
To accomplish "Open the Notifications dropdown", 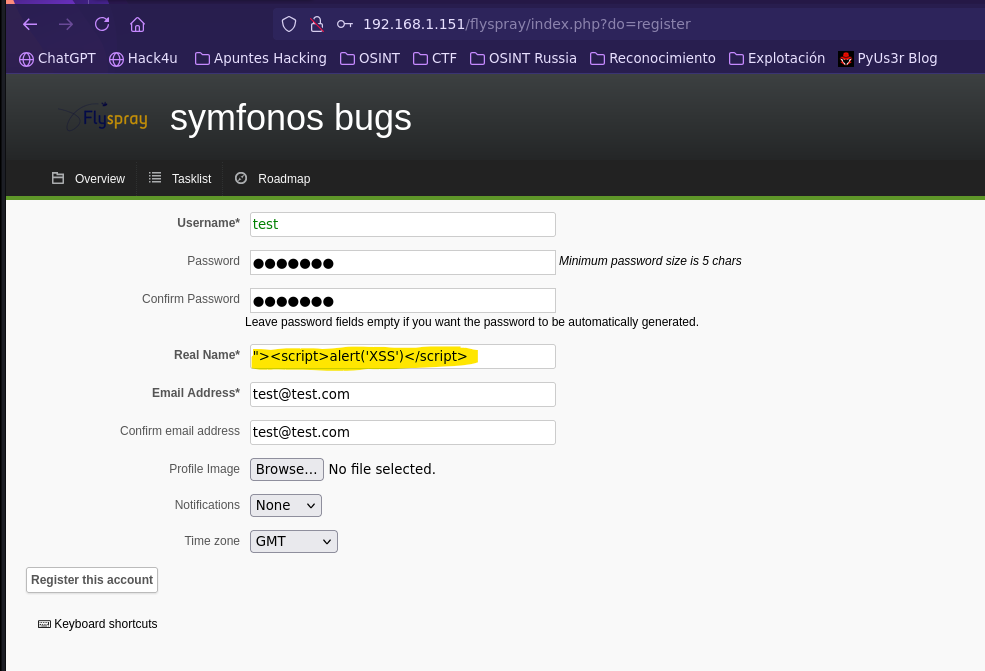I will (286, 505).
